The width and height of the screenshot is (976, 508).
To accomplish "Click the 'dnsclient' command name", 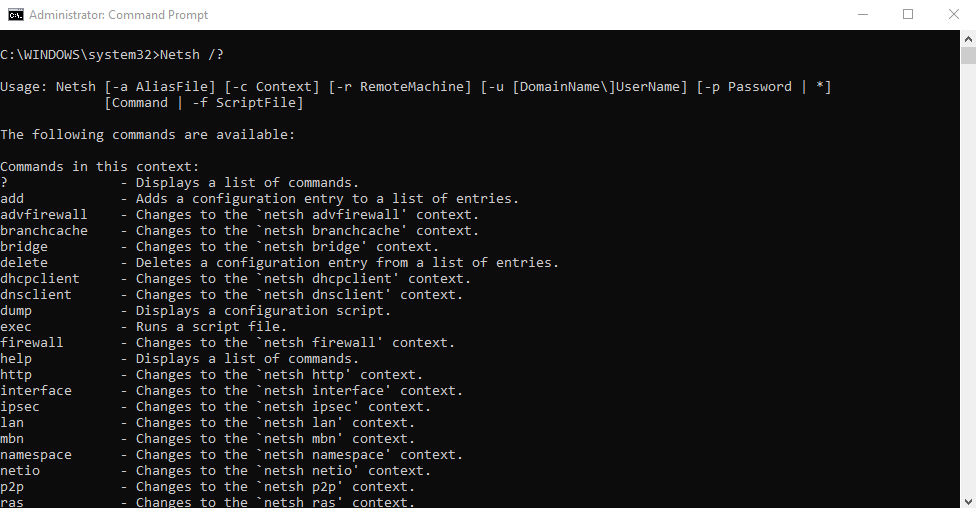I will tap(36, 294).
